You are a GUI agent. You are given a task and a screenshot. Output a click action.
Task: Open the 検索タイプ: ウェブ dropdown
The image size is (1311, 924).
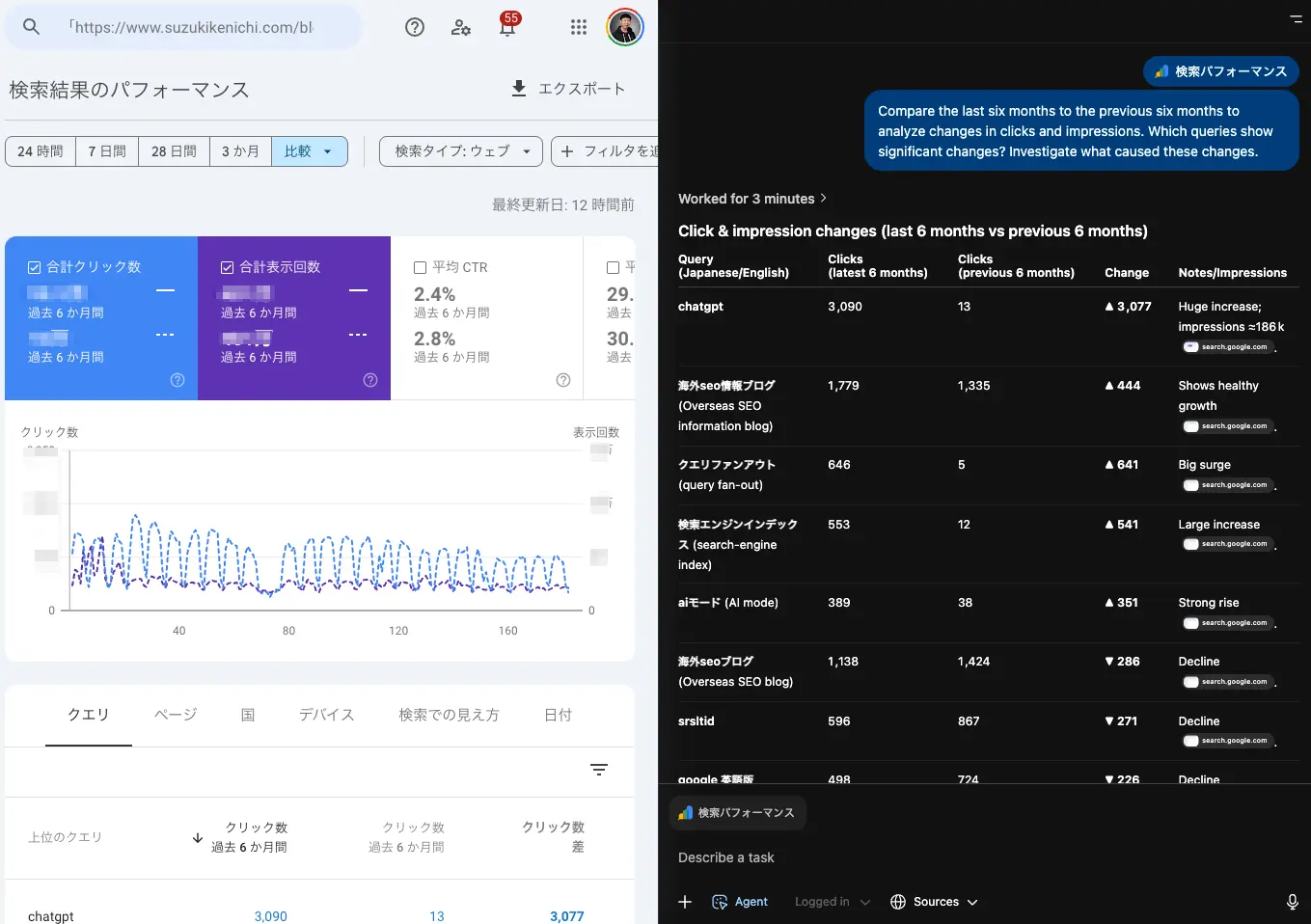pos(461,151)
